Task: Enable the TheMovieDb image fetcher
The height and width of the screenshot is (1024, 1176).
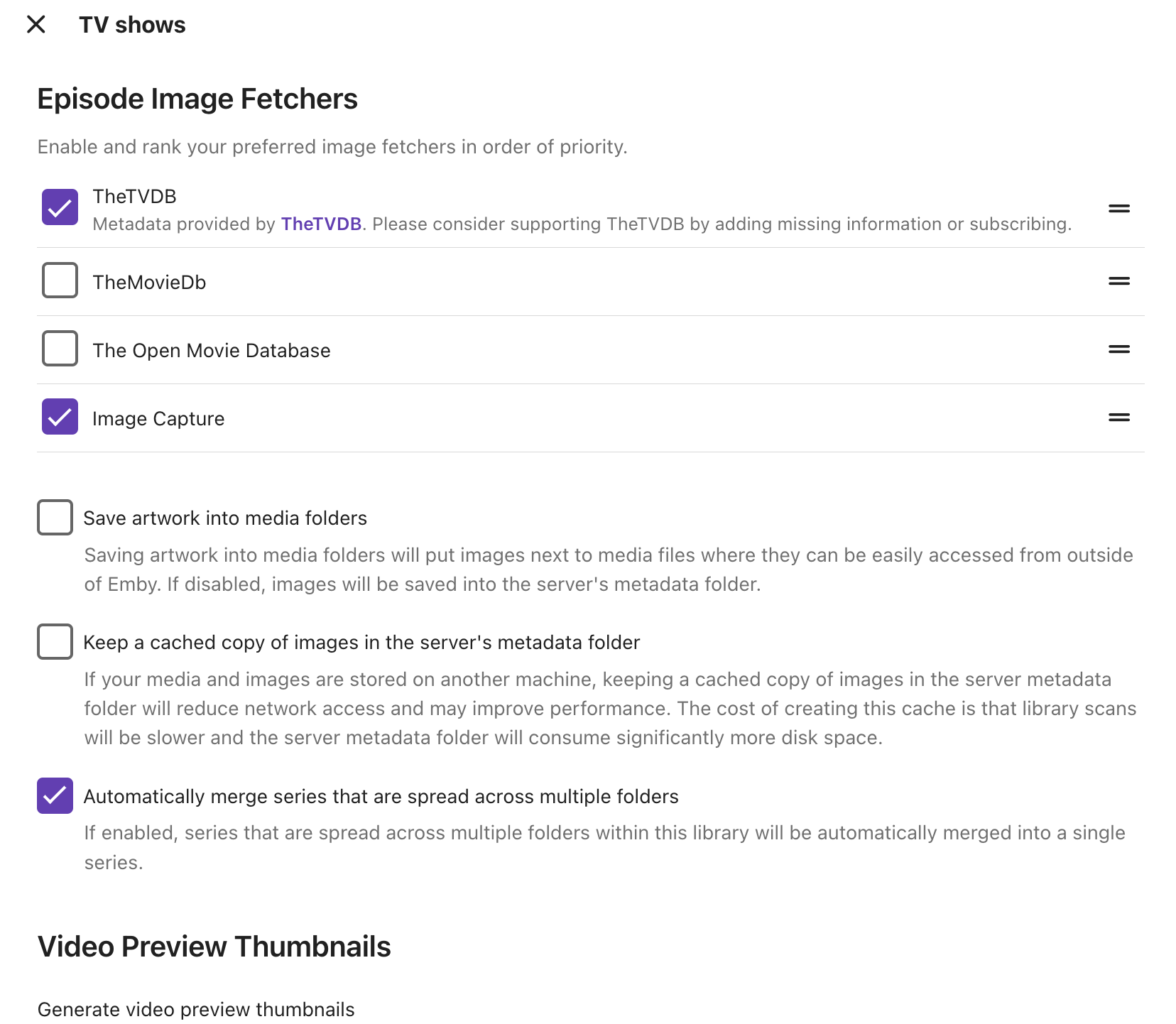Action: [x=60, y=280]
